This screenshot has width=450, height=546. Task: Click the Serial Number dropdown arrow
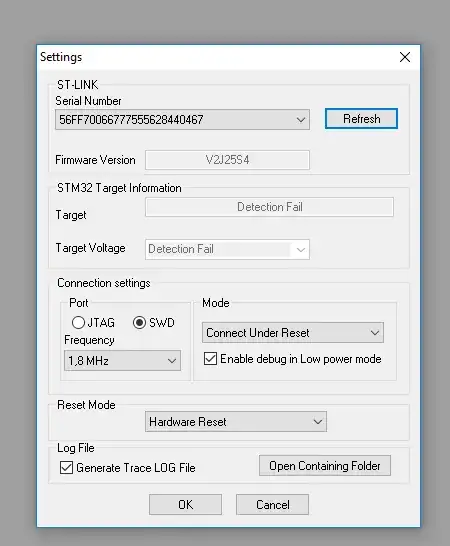(301, 120)
